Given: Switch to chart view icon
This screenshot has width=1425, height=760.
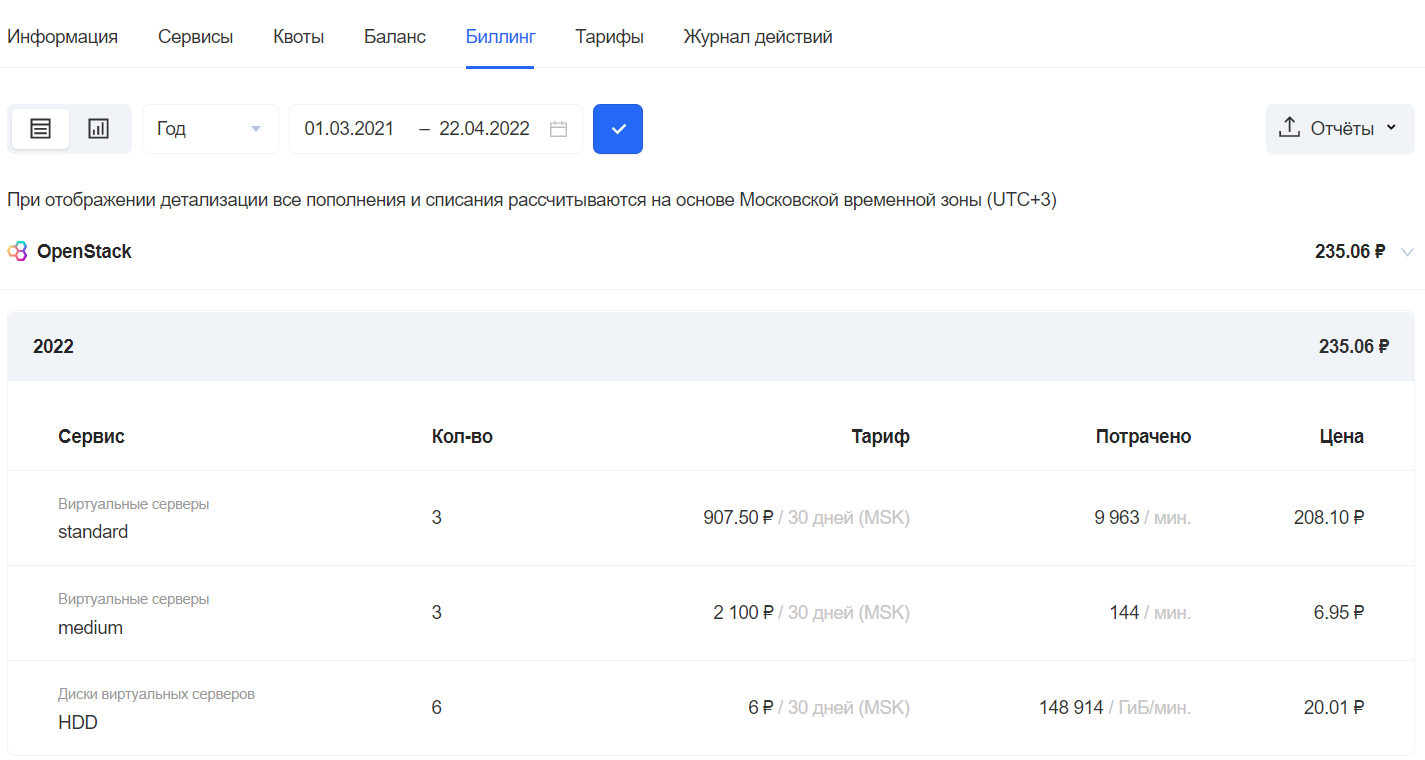Looking at the screenshot, I should pos(98,129).
